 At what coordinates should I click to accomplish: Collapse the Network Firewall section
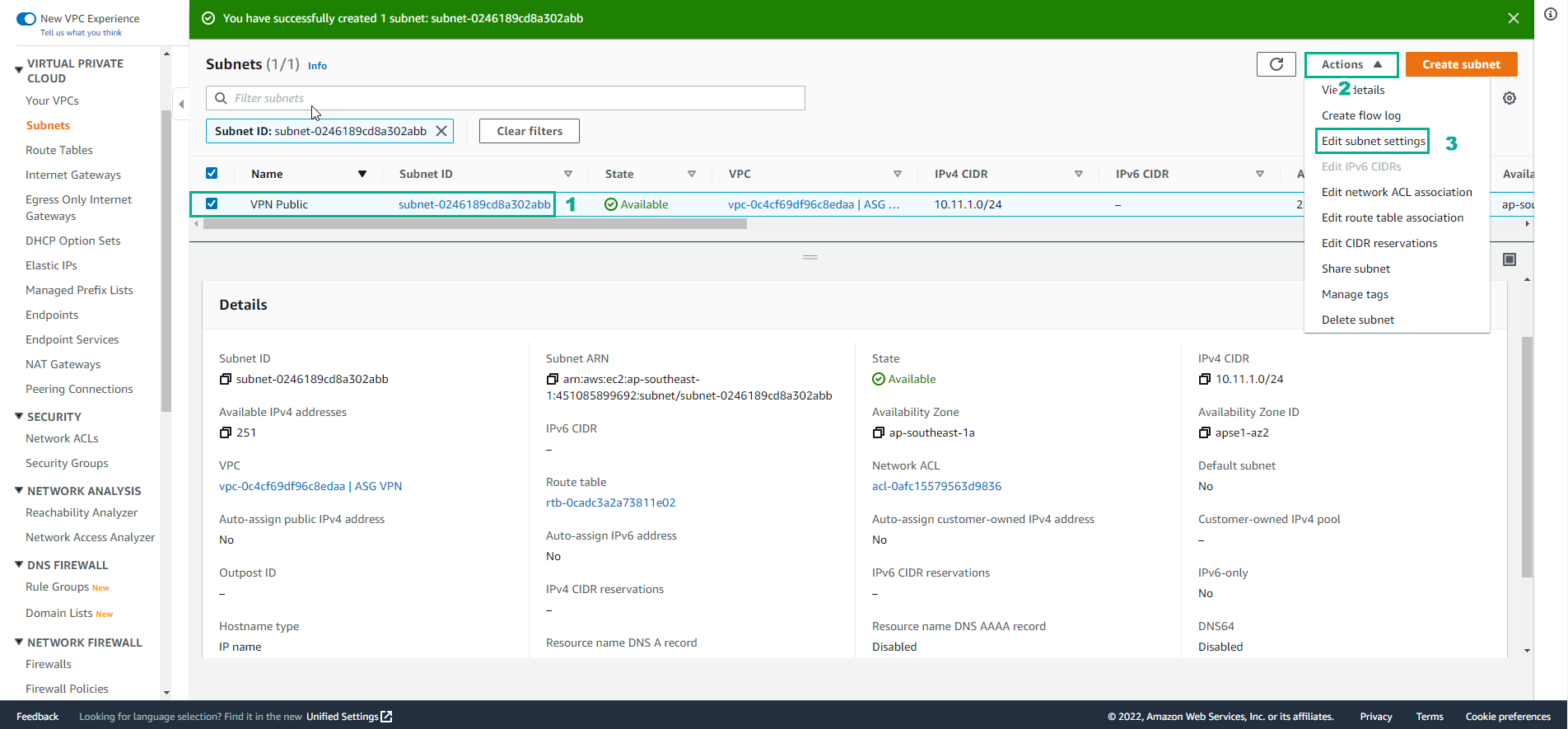(19, 643)
